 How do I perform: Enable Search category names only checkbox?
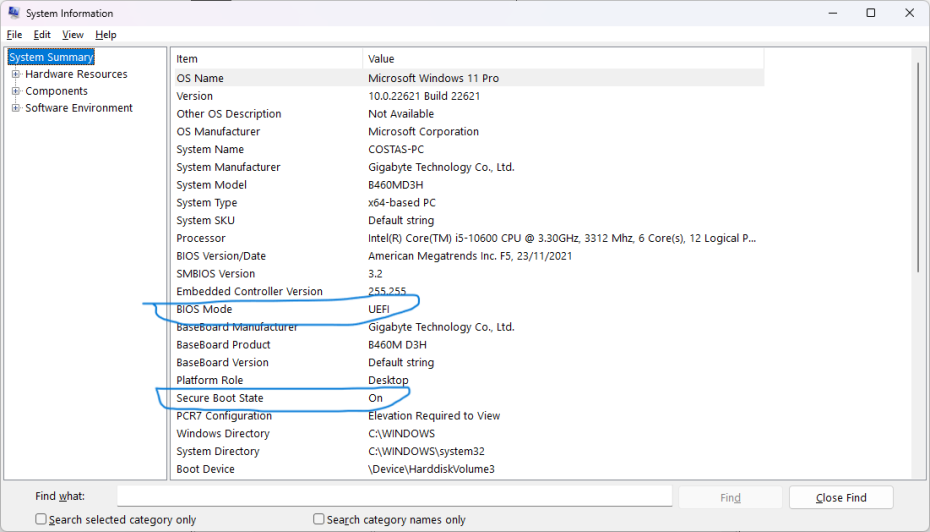point(319,519)
